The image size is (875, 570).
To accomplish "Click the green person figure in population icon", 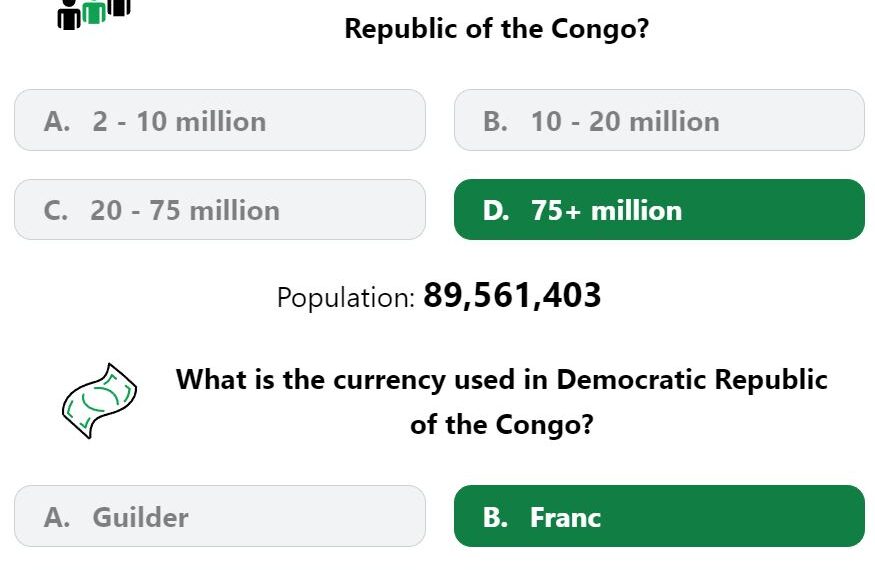I will pyautogui.click(x=94, y=12).
